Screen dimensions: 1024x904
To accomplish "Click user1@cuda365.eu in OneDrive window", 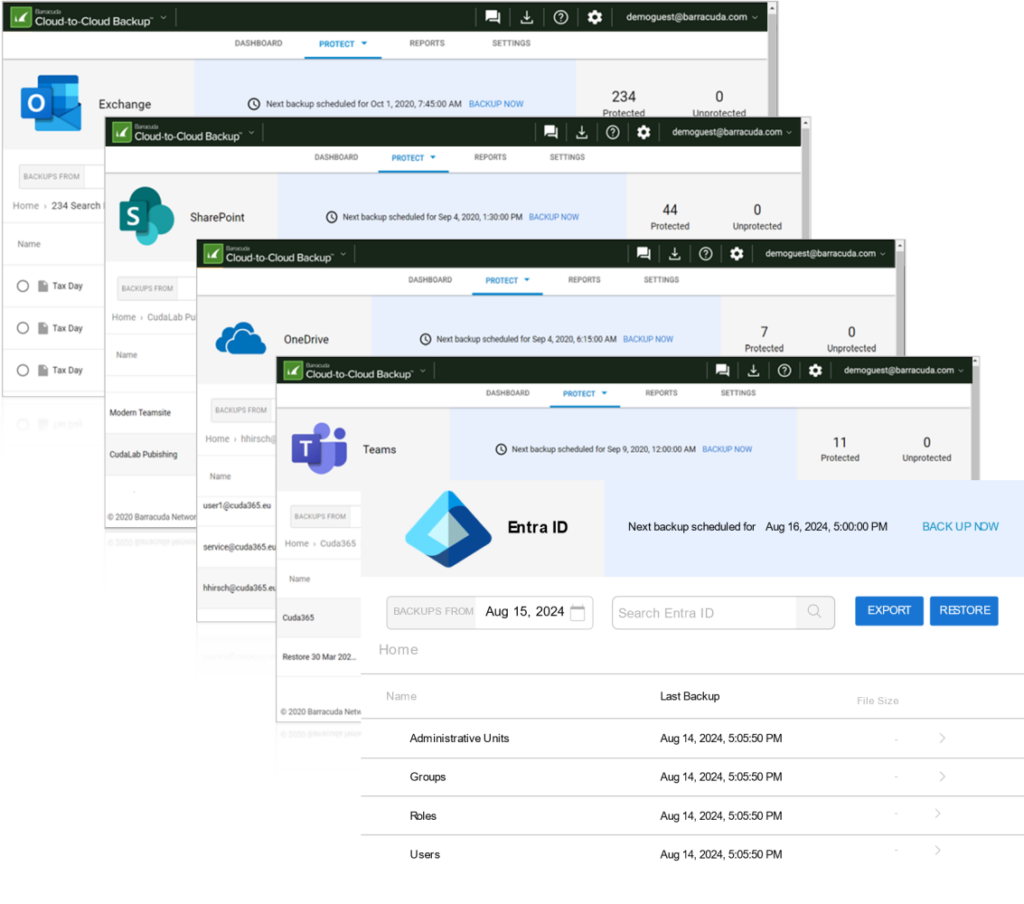I will tap(236, 506).
